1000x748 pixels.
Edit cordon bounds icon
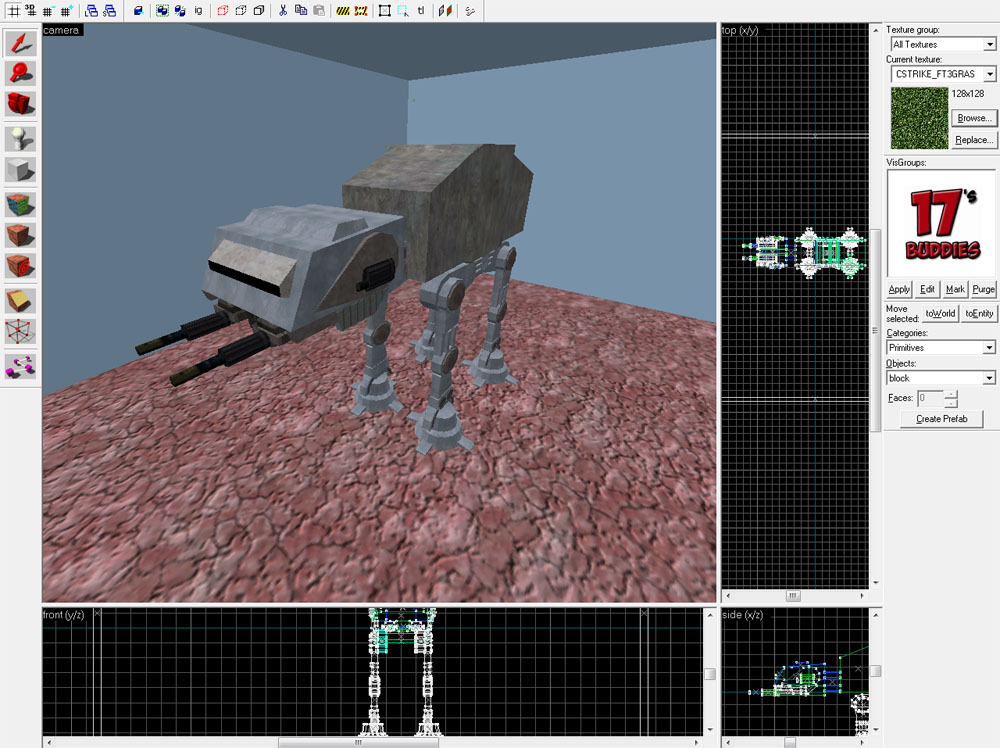[361, 11]
